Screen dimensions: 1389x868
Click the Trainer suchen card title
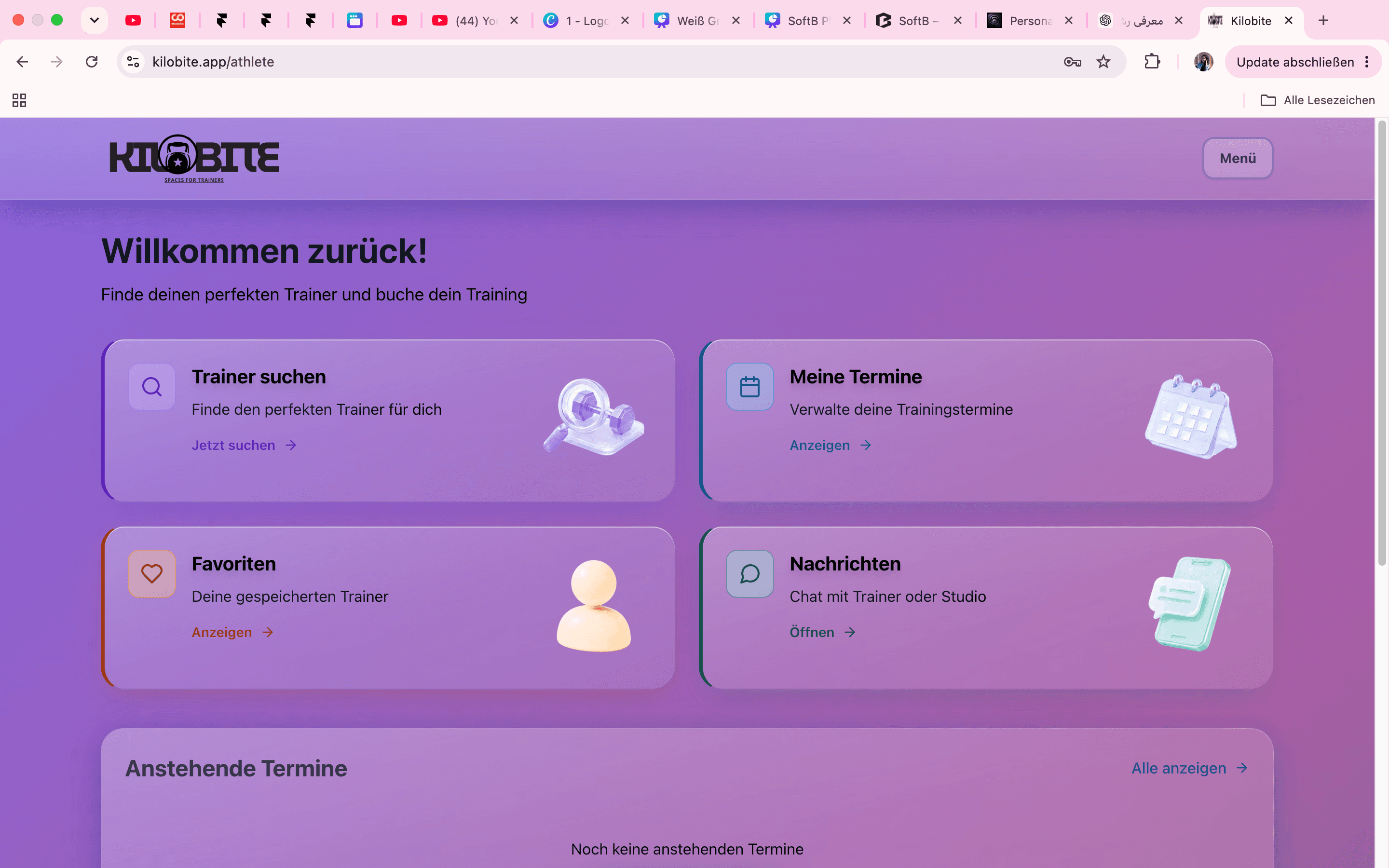click(x=259, y=377)
